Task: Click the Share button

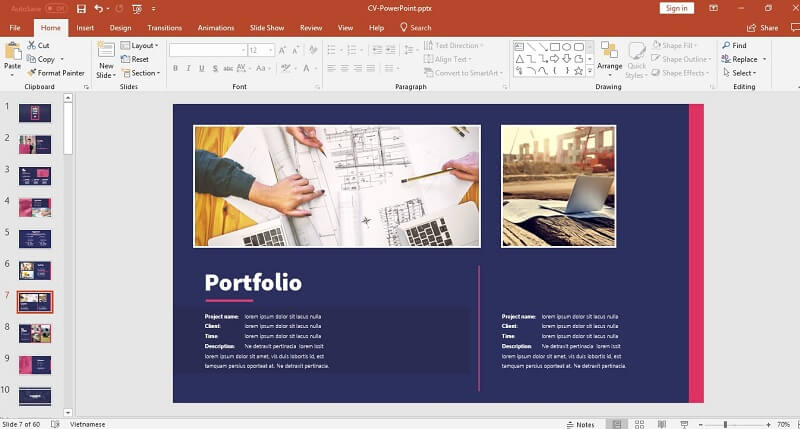Action: [x=763, y=27]
